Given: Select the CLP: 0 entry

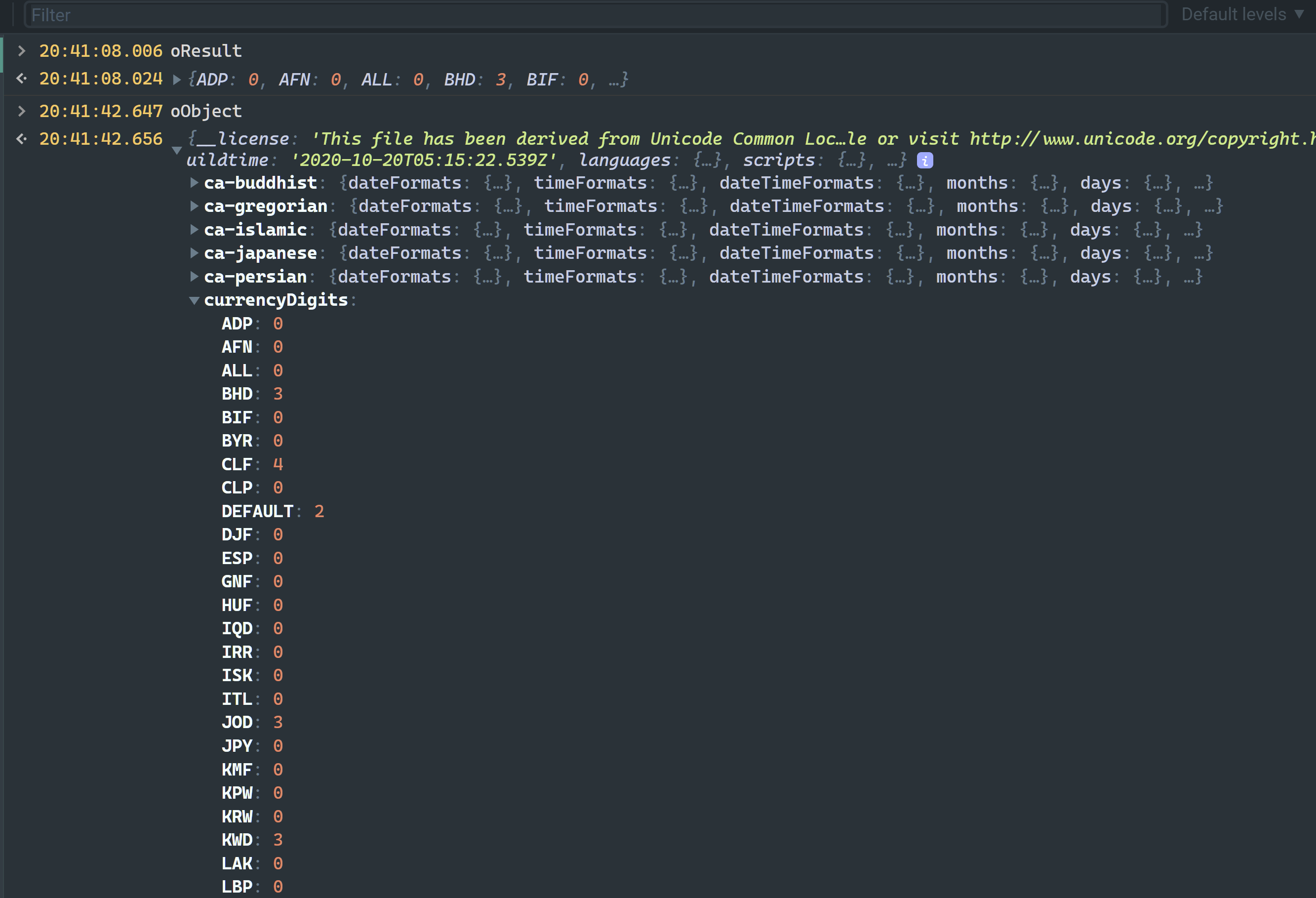Looking at the screenshot, I should (252, 488).
